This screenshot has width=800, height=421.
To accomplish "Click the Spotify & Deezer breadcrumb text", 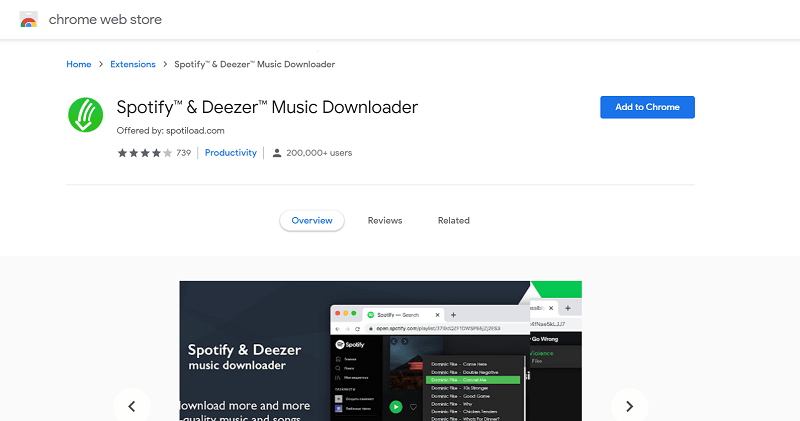I will click(x=255, y=64).
